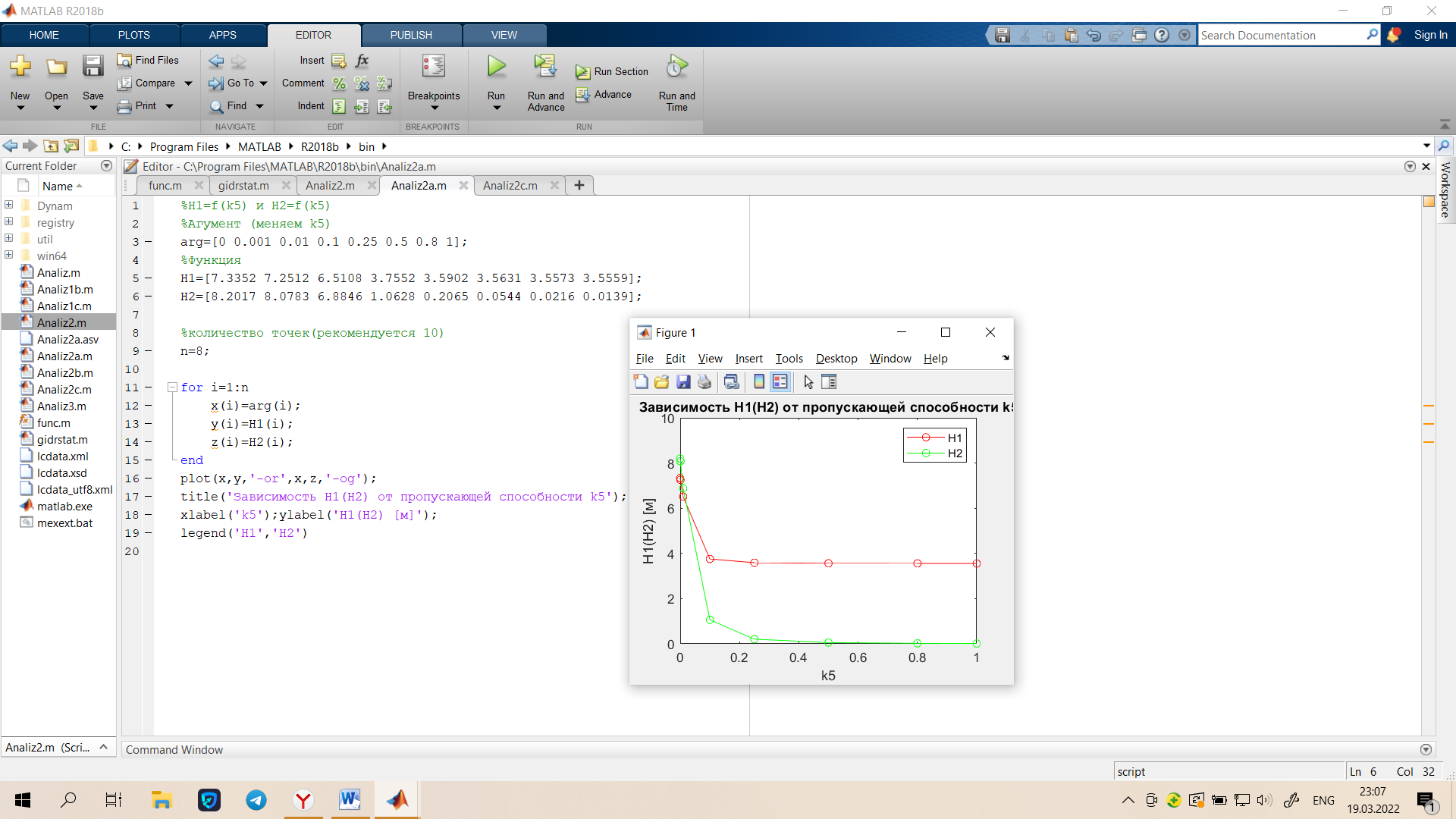Click the Run and Time icon
Image resolution: width=1456 pixels, height=819 pixels.
676,67
